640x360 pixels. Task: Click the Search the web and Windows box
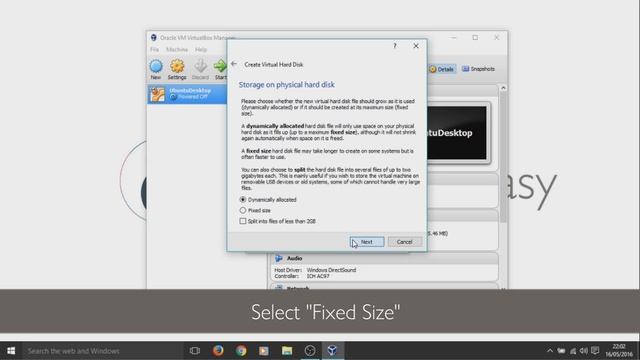click(102, 351)
